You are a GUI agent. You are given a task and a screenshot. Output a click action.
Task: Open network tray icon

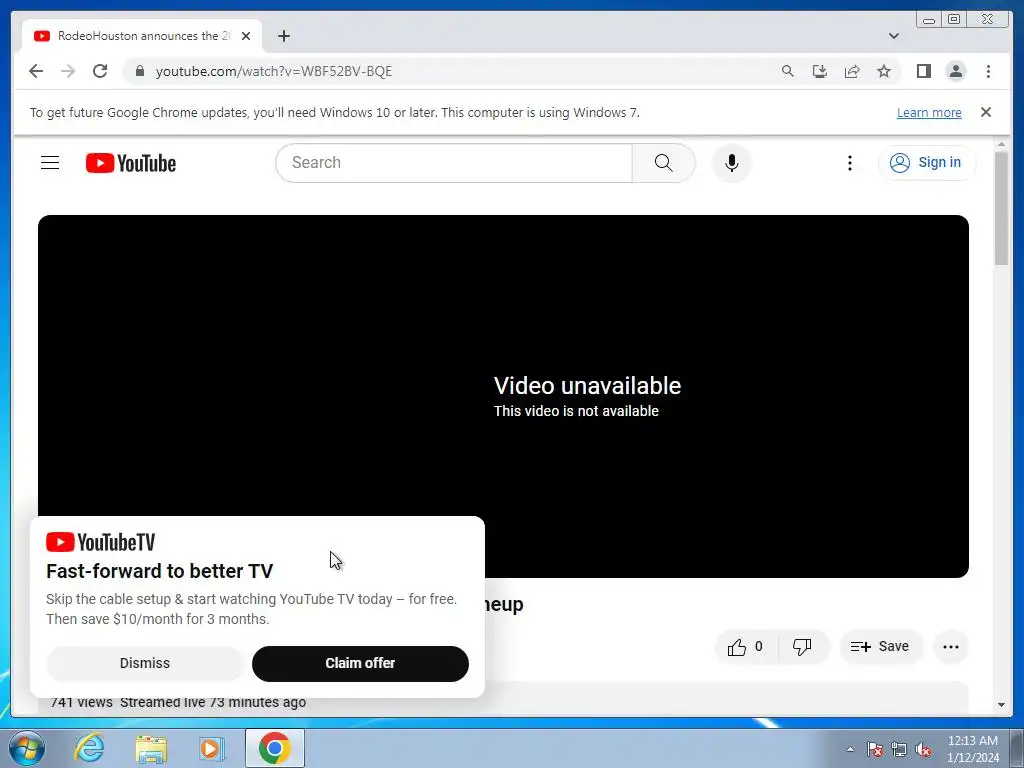(899, 750)
